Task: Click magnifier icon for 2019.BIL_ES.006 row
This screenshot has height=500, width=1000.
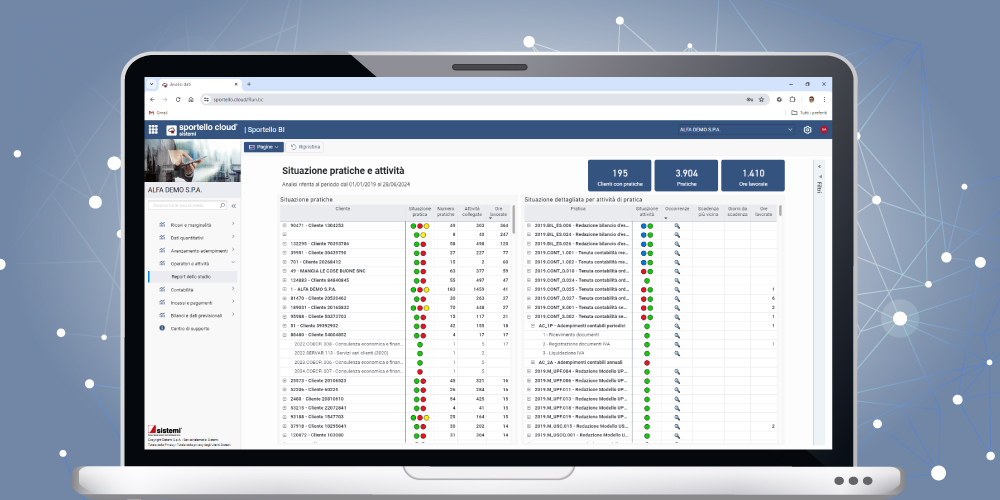Action: pos(676,227)
